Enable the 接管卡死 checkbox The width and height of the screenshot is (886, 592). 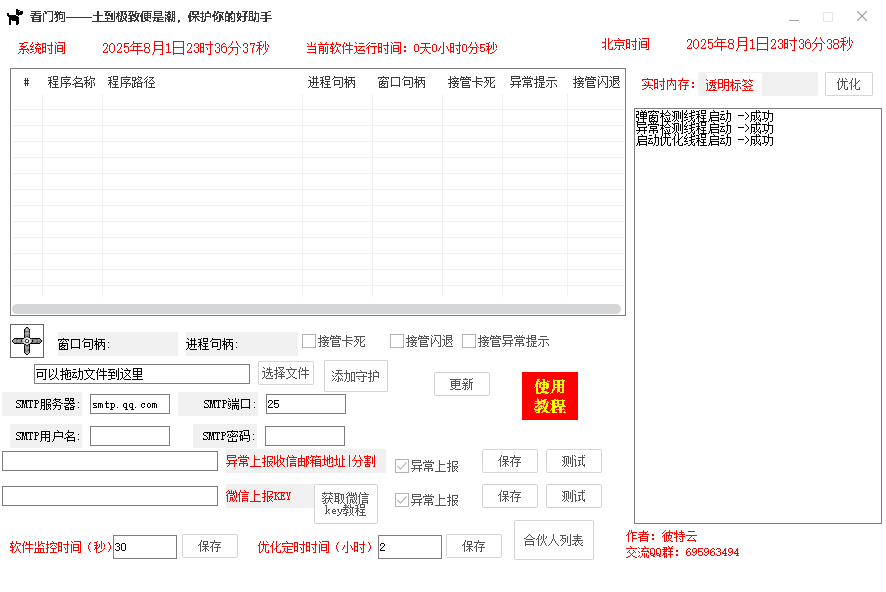309,341
